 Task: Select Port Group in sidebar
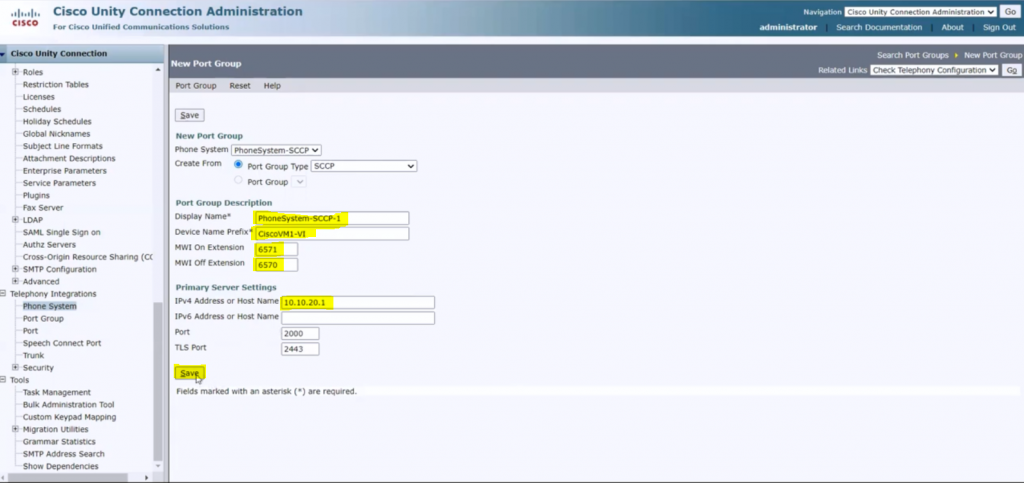(x=43, y=319)
